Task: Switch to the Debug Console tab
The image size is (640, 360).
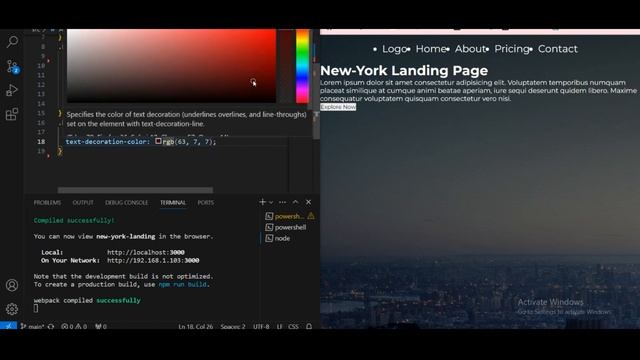Action: [127, 202]
